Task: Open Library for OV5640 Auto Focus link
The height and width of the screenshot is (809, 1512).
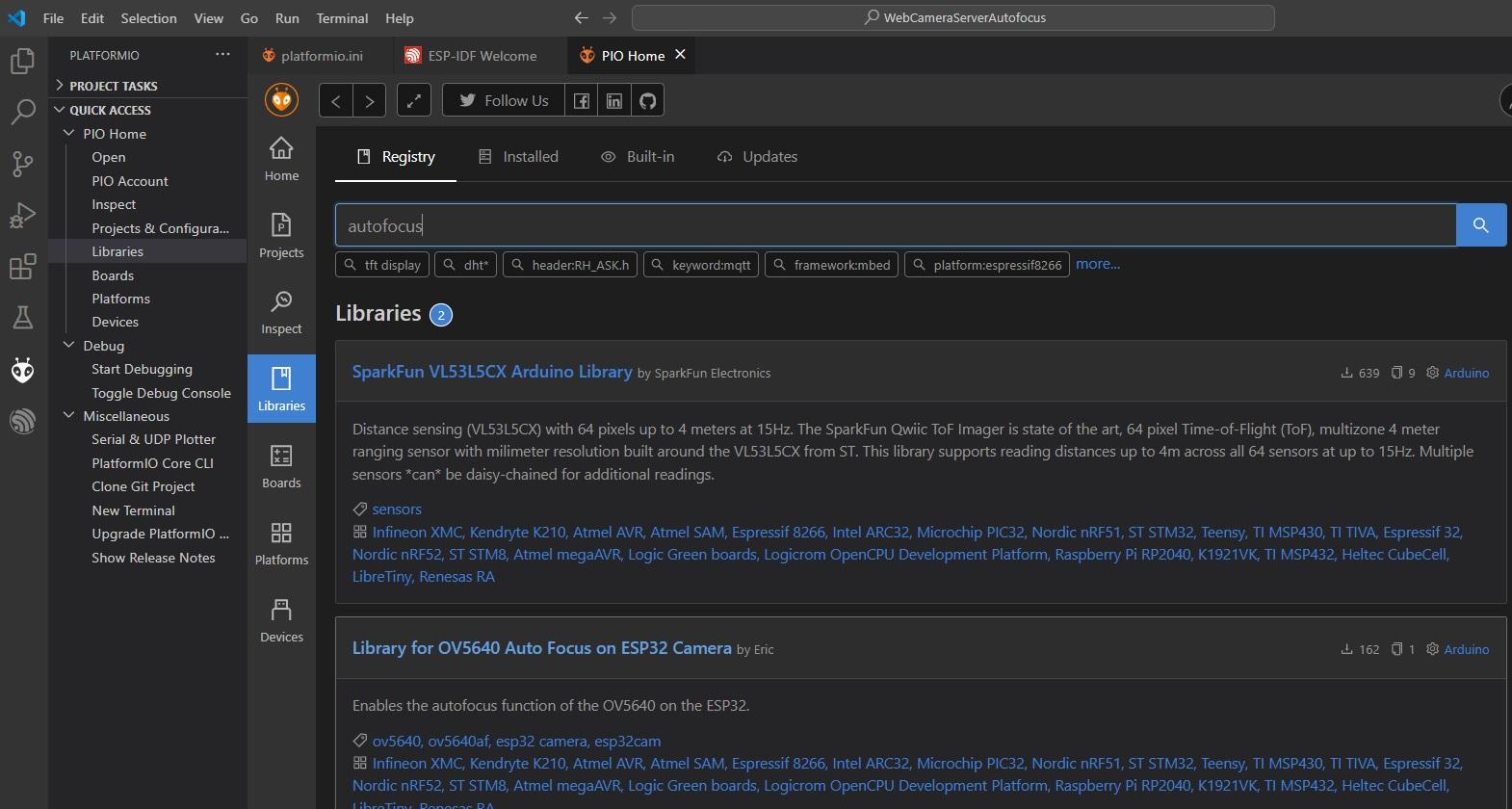Action: (542, 648)
